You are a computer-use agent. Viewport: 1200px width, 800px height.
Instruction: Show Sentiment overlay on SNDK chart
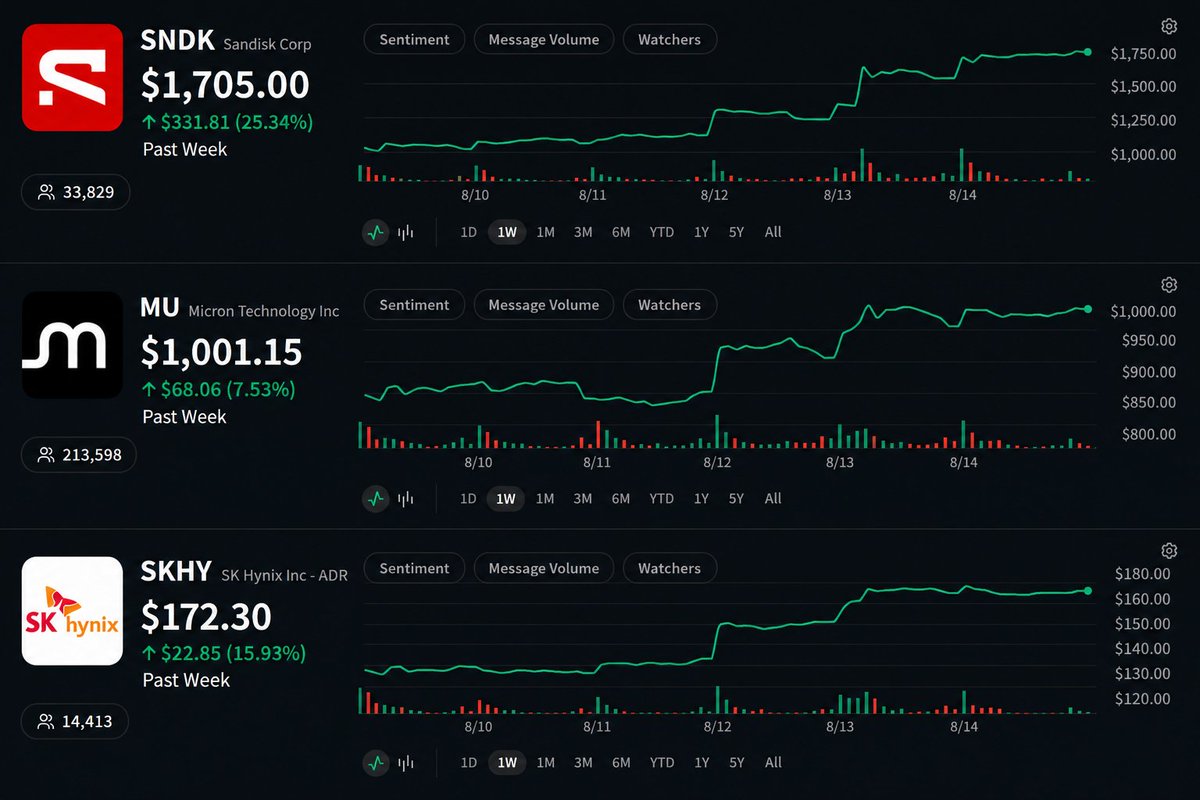point(414,40)
